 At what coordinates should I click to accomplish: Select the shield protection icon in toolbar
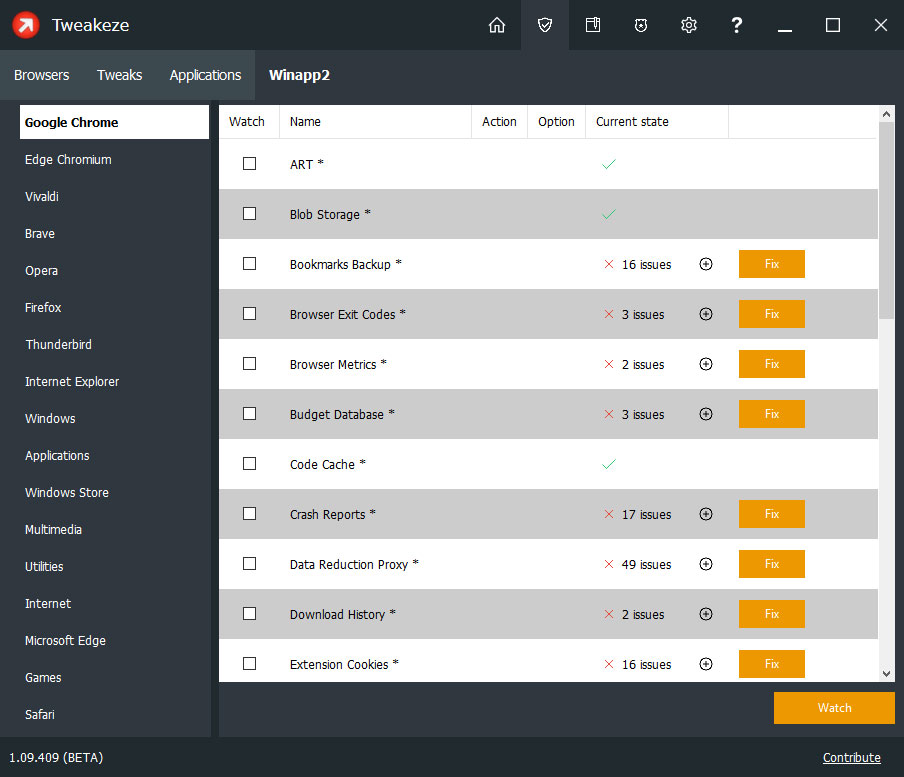coord(545,25)
